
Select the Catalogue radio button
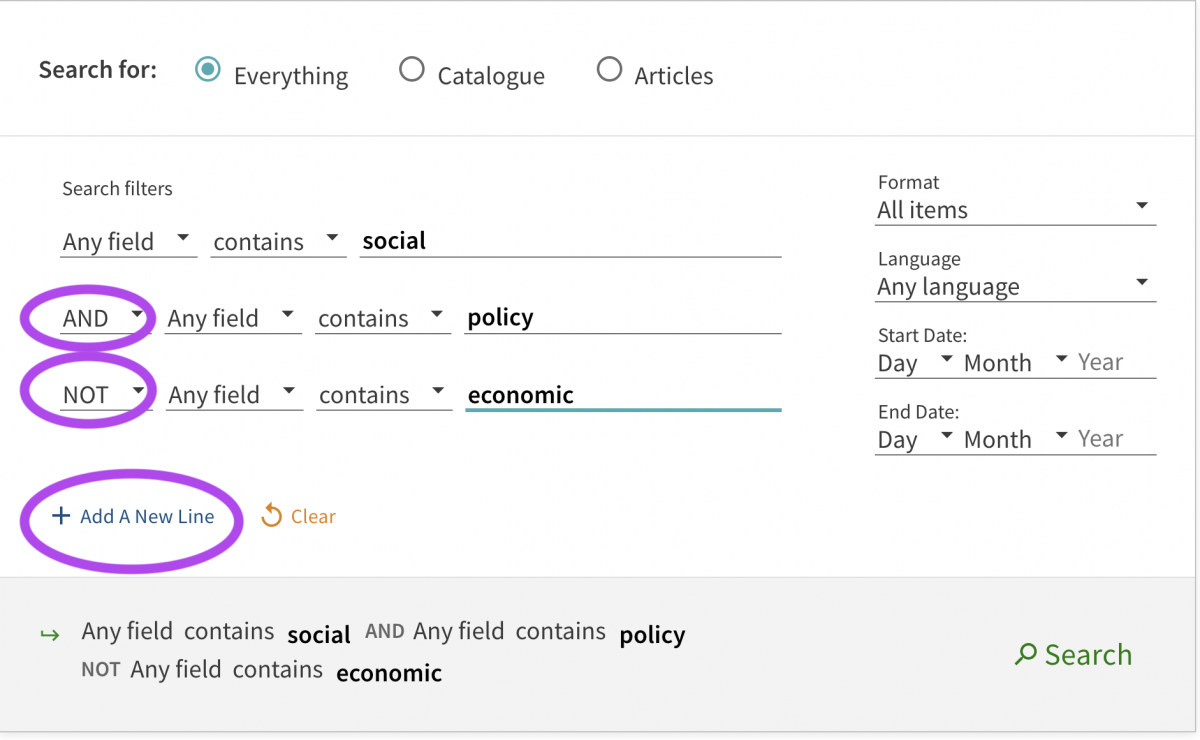tap(411, 70)
